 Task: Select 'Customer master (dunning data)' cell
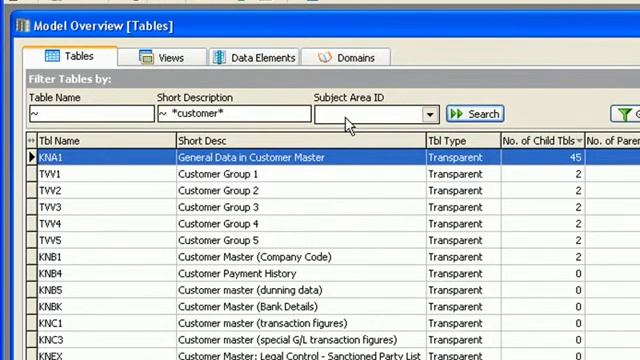point(301,290)
